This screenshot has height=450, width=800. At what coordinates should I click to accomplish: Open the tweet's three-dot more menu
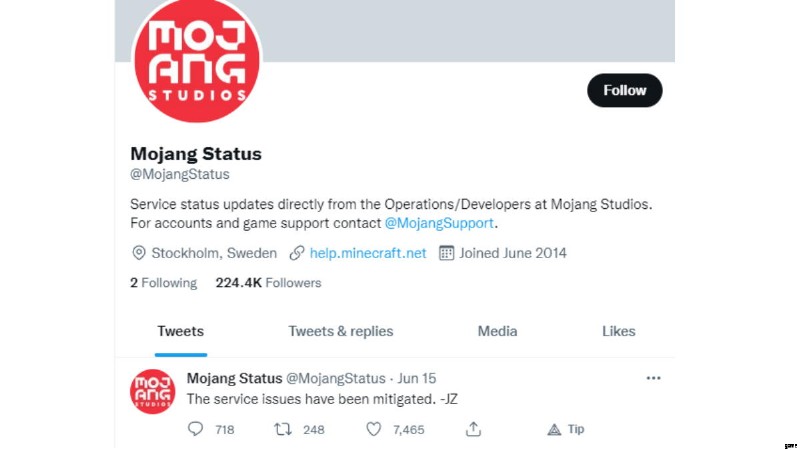(x=653, y=378)
